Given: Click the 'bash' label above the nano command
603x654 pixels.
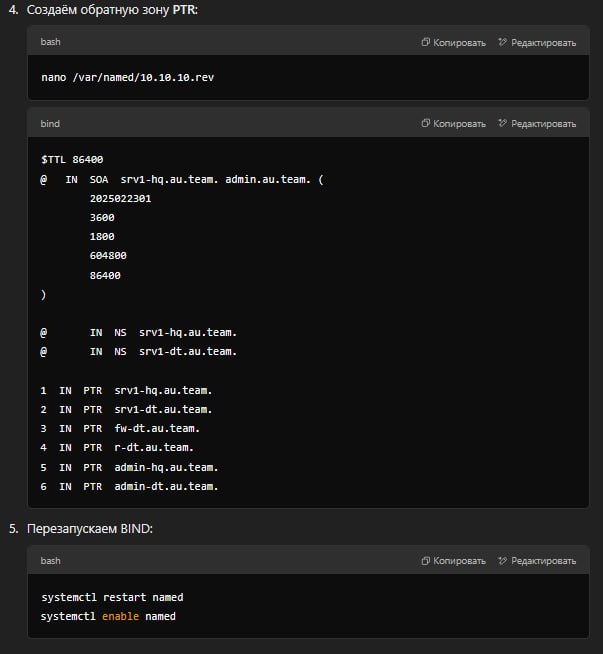Looking at the screenshot, I should click(50, 42).
